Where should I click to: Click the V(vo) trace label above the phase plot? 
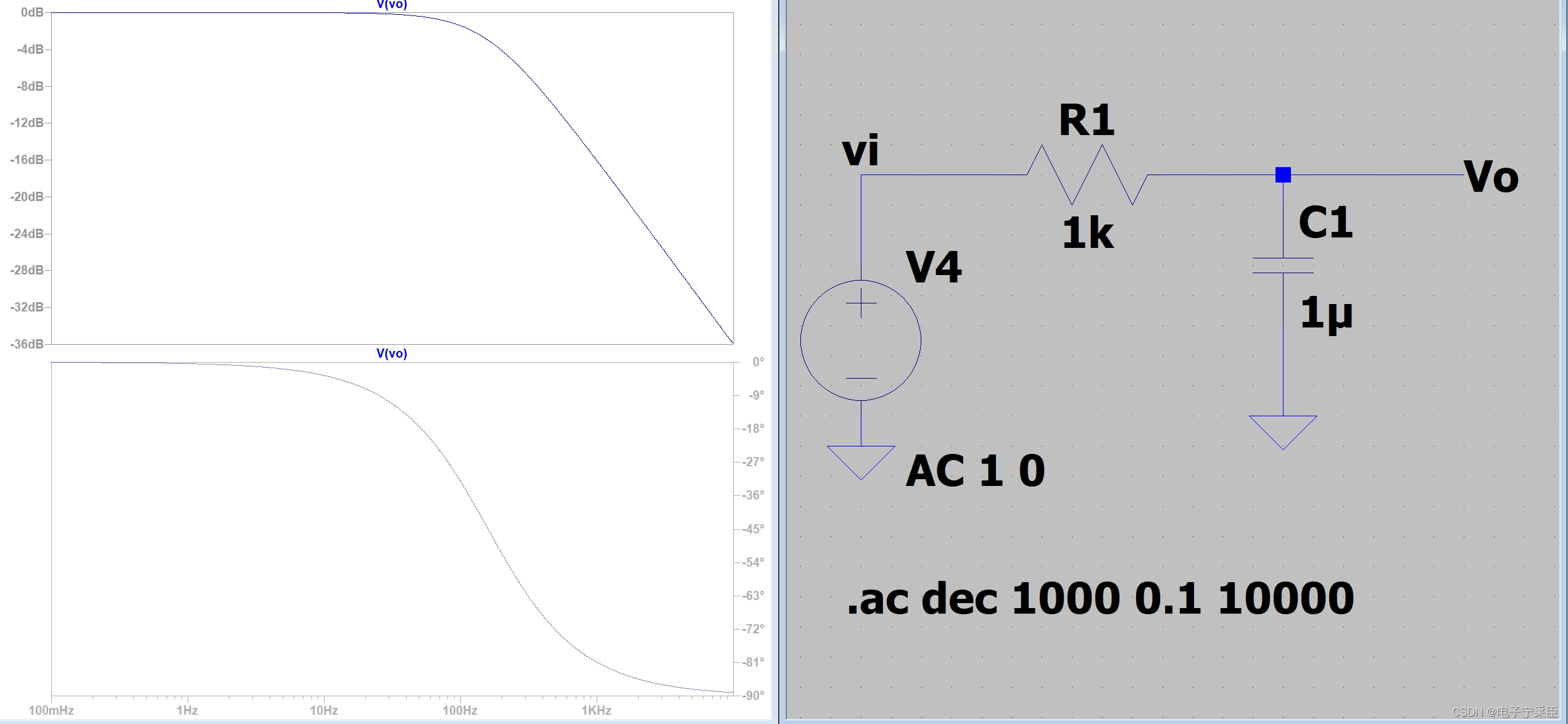coord(392,353)
